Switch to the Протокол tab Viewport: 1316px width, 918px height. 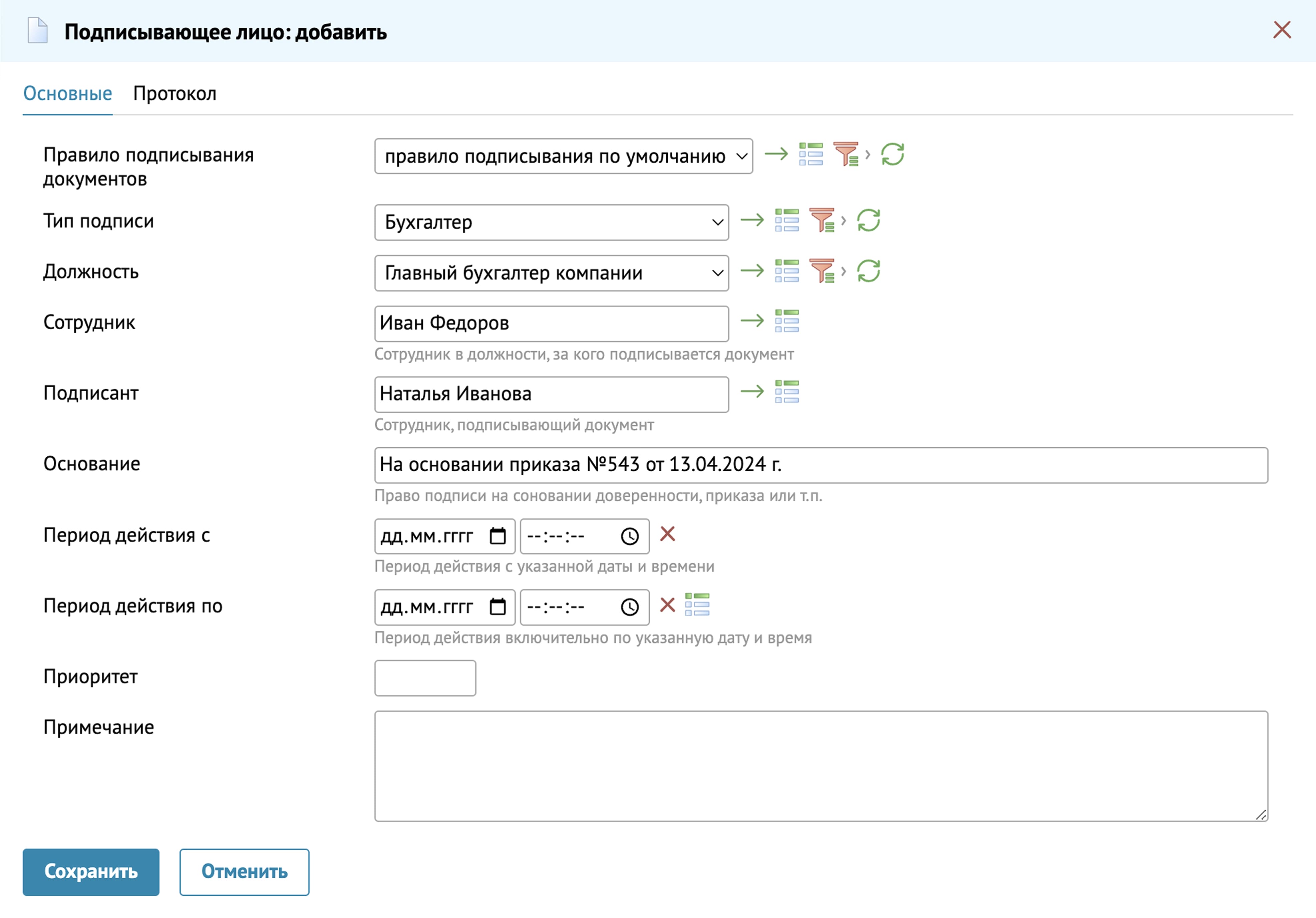[x=175, y=93]
